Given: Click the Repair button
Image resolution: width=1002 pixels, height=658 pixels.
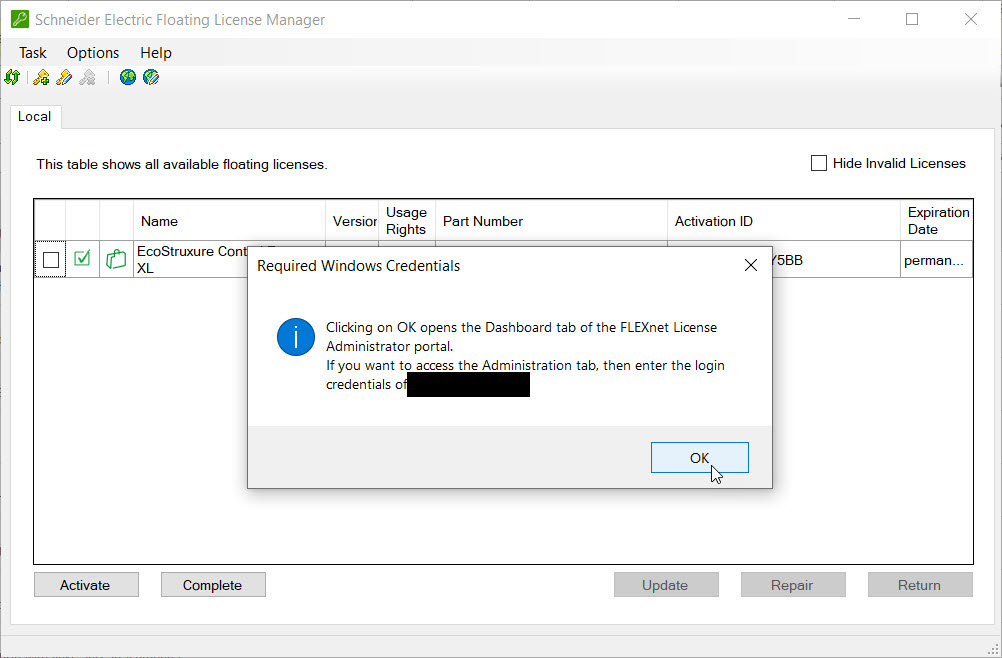Looking at the screenshot, I should (x=792, y=585).
